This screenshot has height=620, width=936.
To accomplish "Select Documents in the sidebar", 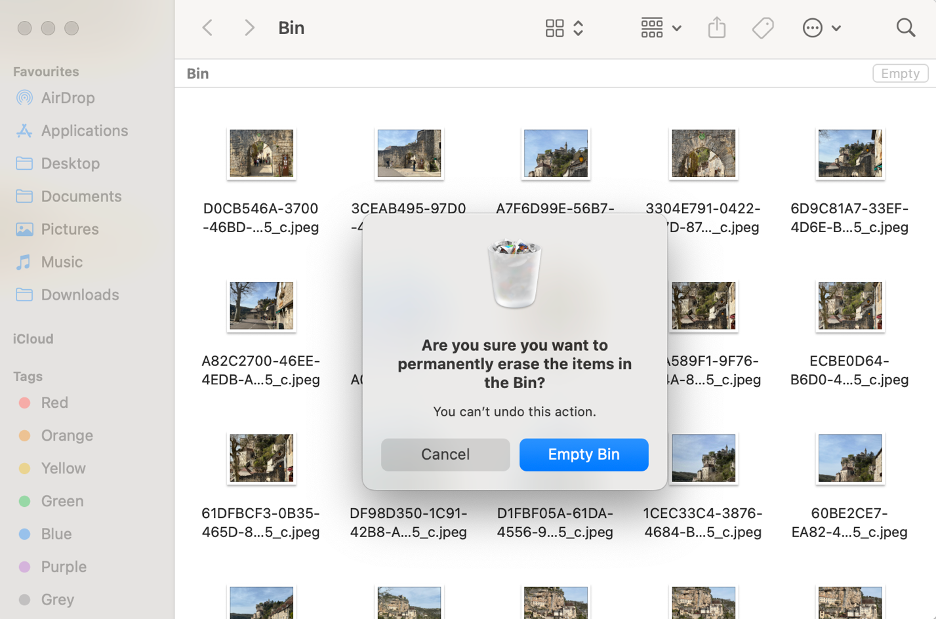I will tap(81, 196).
